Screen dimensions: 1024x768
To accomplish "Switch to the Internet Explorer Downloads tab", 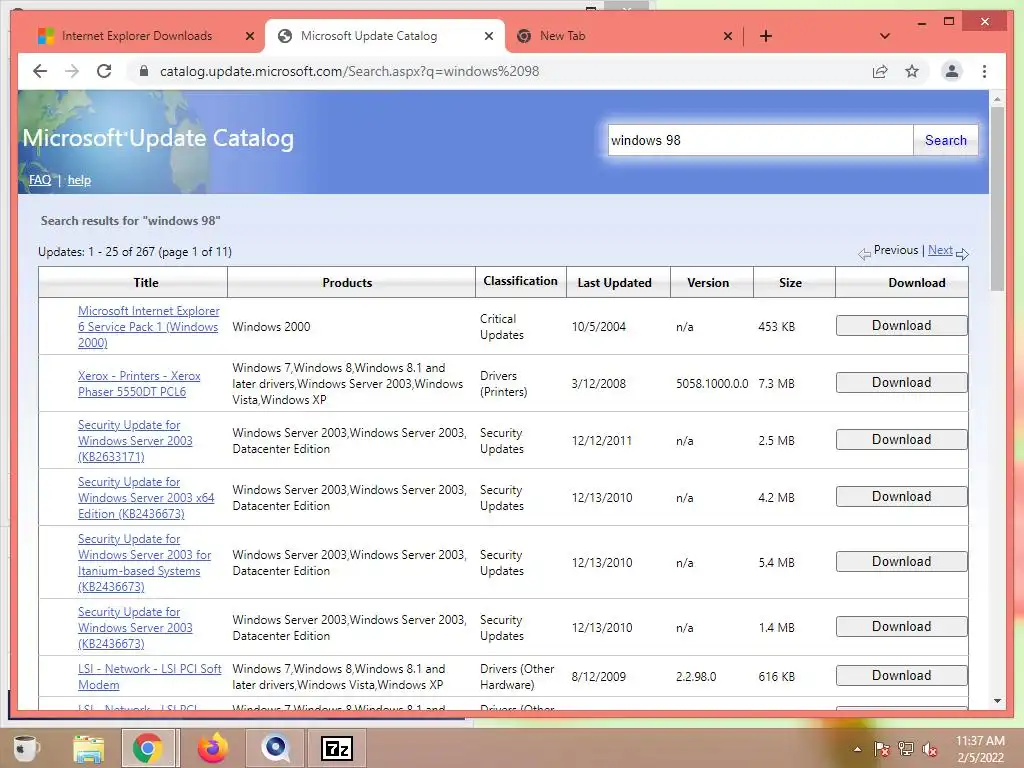I will pyautogui.click(x=137, y=36).
